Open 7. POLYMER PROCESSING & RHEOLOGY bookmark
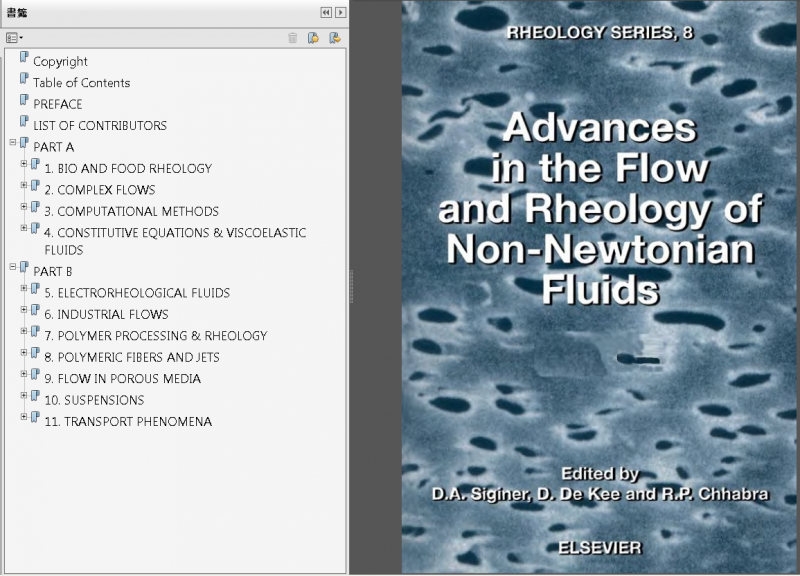Screen dimensions: 800x576 (x=156, y=336)
